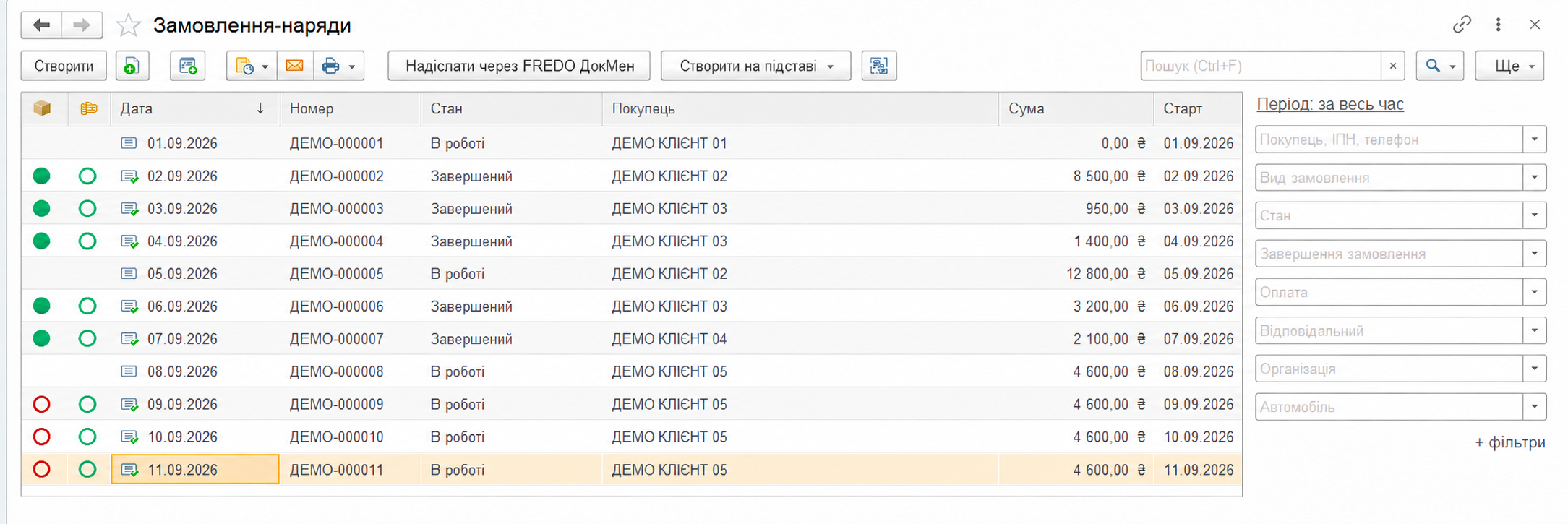Viewport: 1568px width, 524px height.
Task: Click the create-from-list icon beside copy icon
Action: 188,66
